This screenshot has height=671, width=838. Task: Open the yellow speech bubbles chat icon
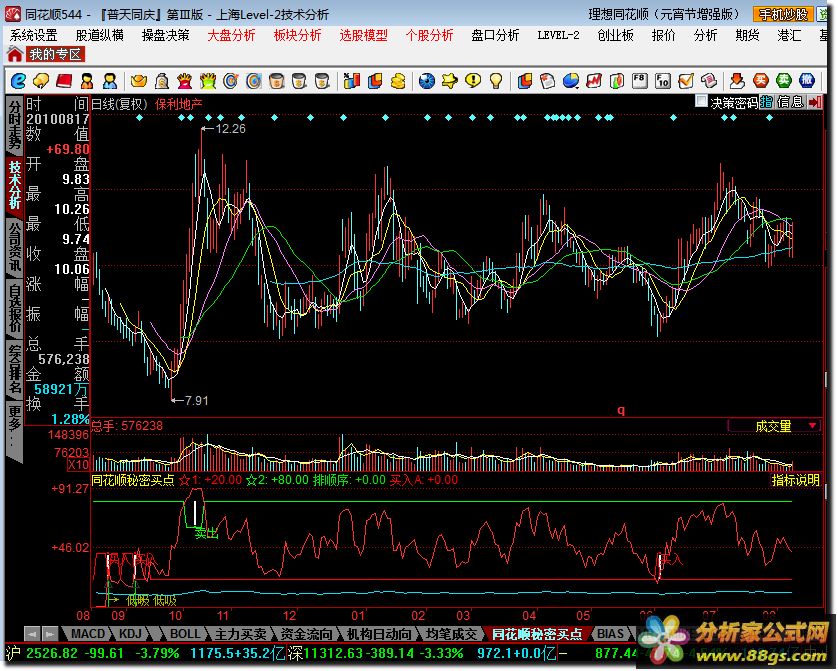click(x=41, y=81)
